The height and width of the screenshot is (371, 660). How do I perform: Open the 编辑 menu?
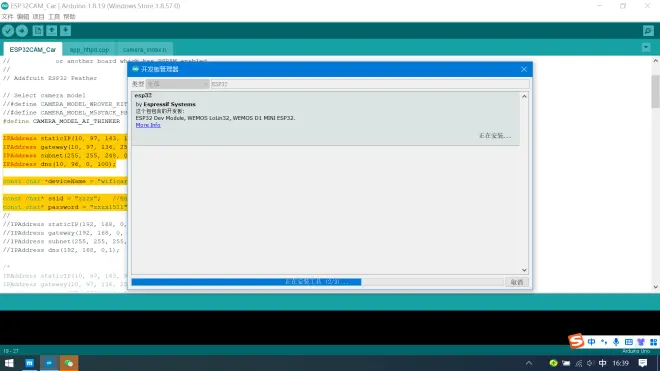pyautogui.click(x=23, y=17)
